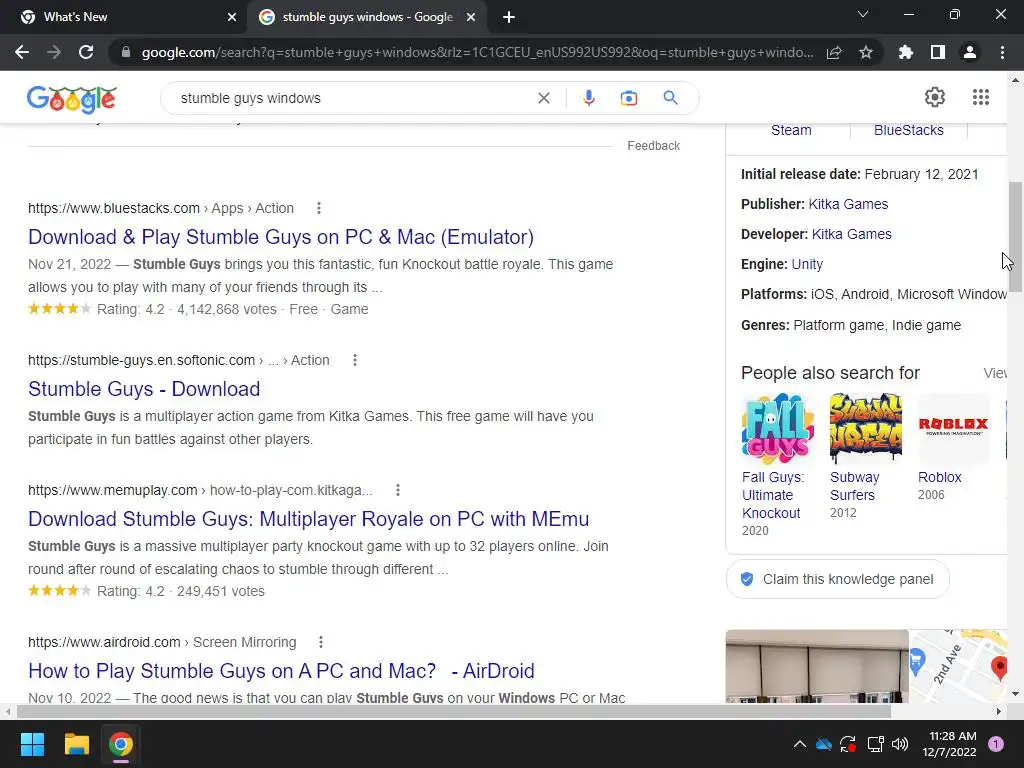This screenshot has width=1024, height=768.
Task: Go to Google home via logo
Action: pyautogui.click(x=72, y=99)
